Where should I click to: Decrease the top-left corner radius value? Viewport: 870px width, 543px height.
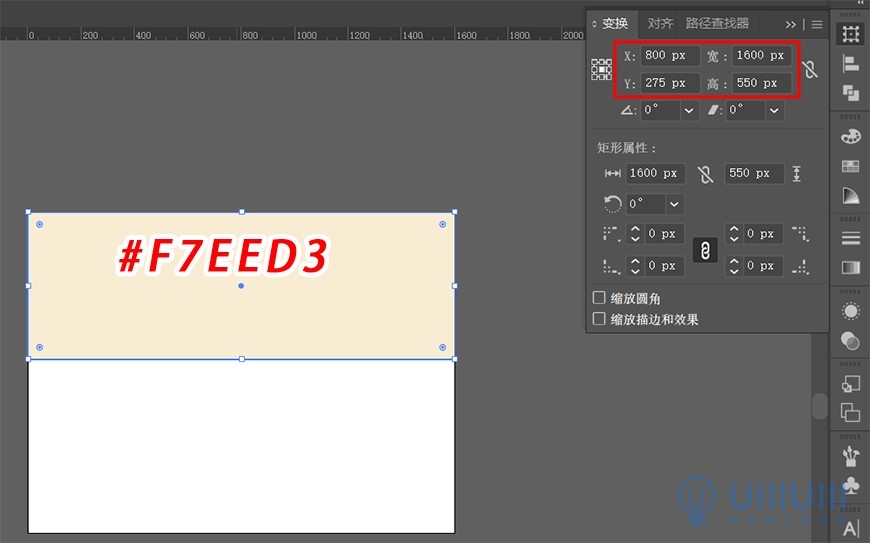(x=635, y=238)
